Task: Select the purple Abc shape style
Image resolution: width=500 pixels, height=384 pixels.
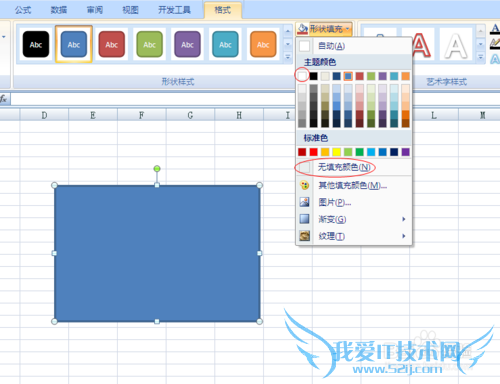Action: (x=187, y=44)
